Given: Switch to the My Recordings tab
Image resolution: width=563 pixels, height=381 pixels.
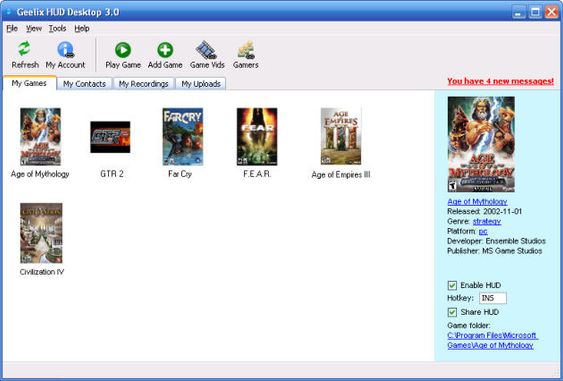Looking at the screenshot, I should click(144, 84).
